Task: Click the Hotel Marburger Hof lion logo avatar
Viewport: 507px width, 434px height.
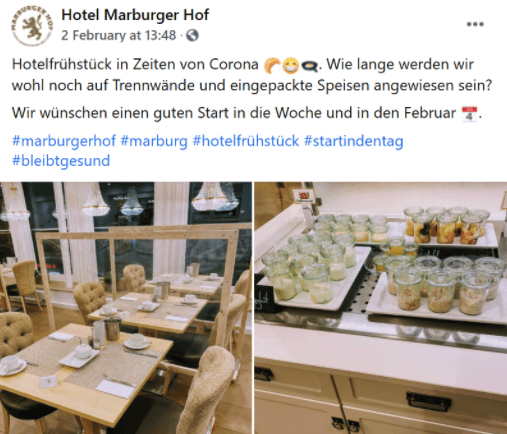Action: 32,26
